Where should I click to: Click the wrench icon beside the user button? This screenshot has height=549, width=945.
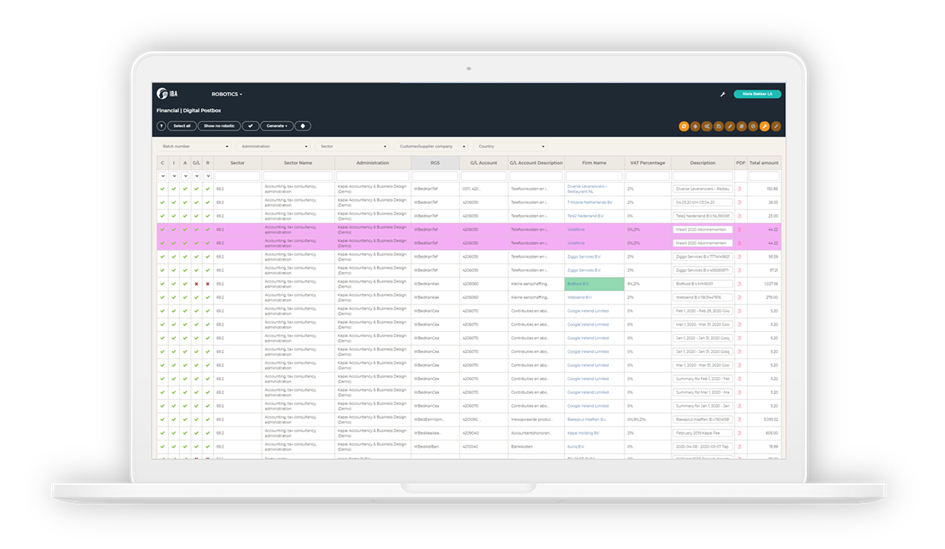coord(723,94)
